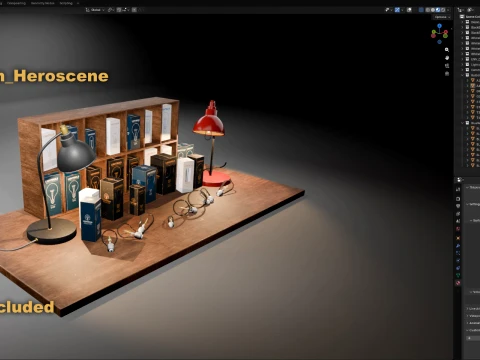Open the gizmo options dropdown arrow
The width and height of the screenshot is (480, 360).
pos(402,10)
